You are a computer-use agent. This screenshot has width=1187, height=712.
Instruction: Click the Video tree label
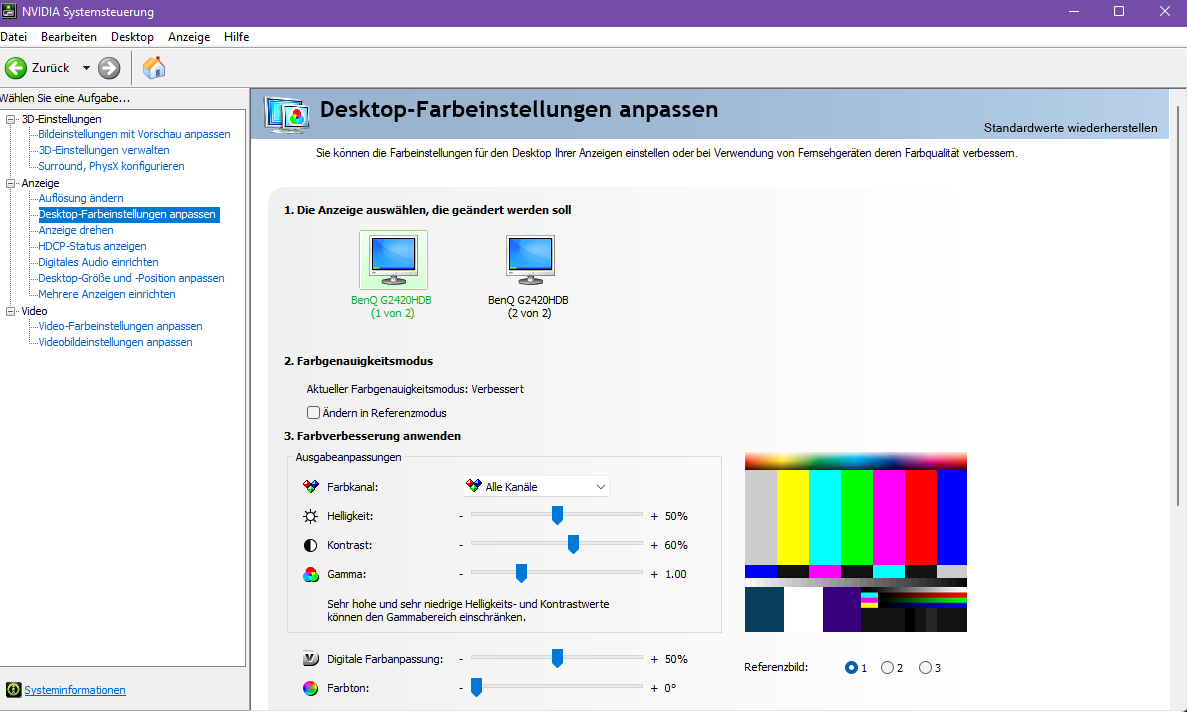tap(34, 311)
